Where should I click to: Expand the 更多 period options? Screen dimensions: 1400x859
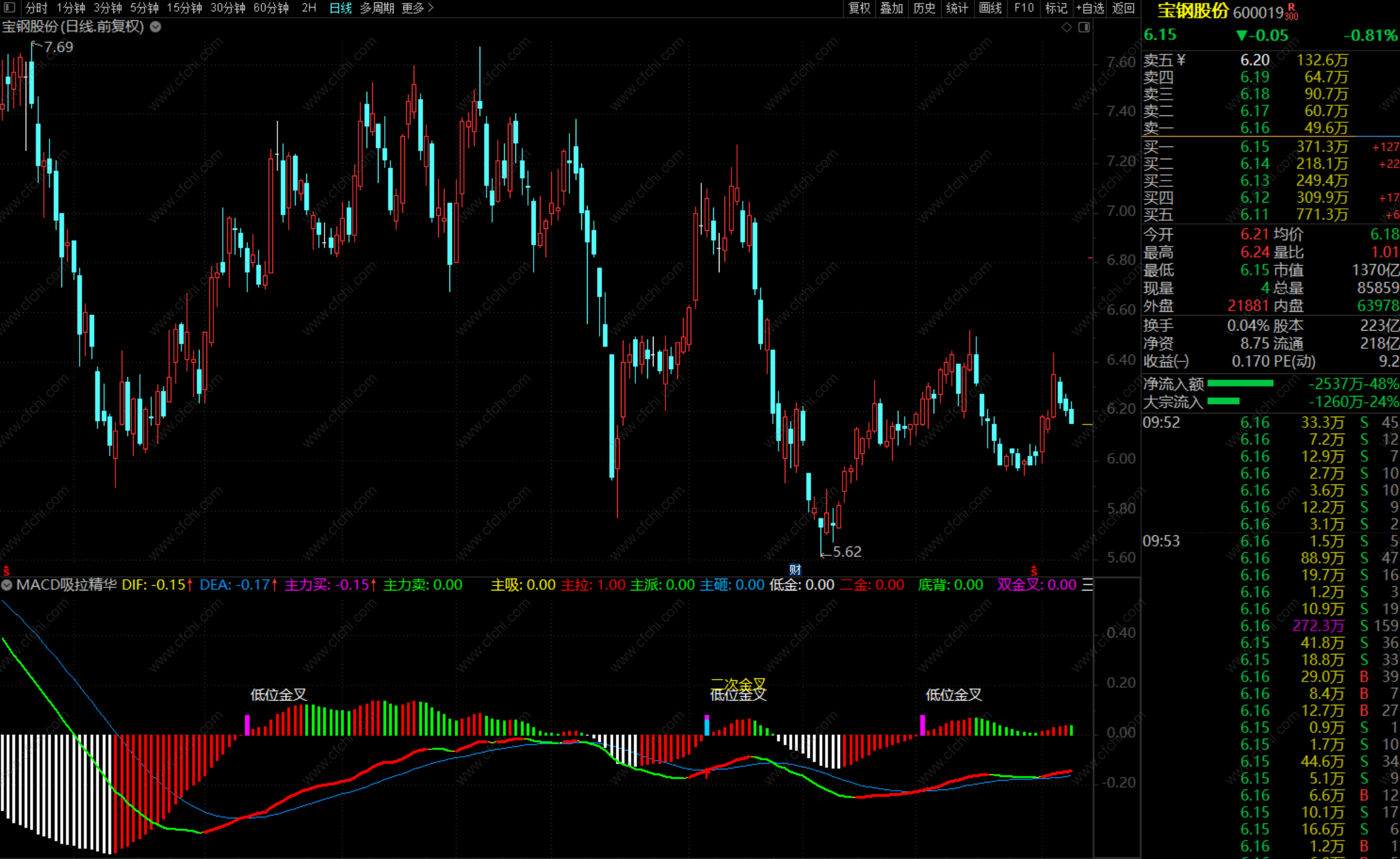pos(417,8)
